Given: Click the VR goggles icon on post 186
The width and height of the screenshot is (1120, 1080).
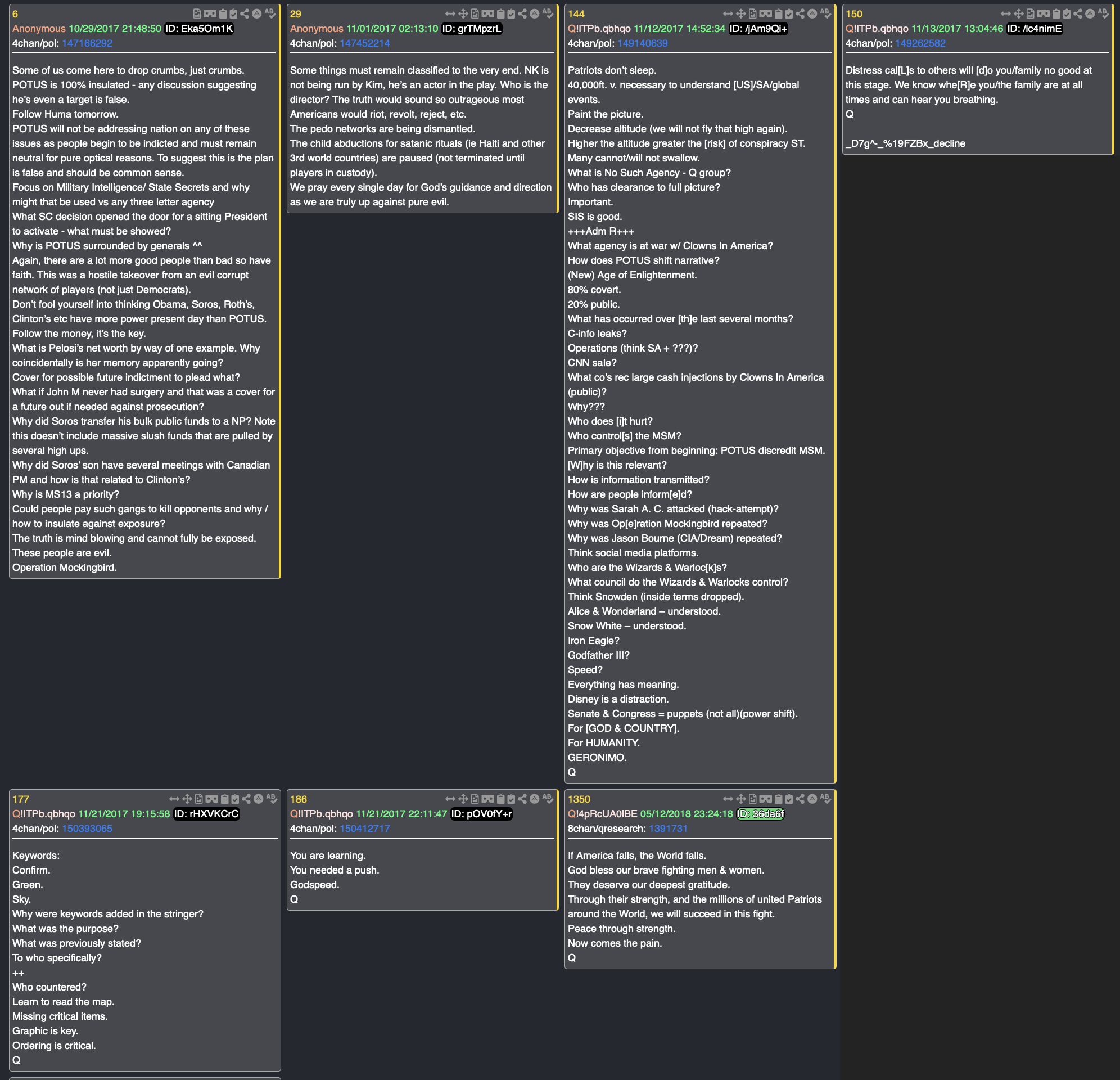Looking at the screenshot, I should tap(488, 799).
